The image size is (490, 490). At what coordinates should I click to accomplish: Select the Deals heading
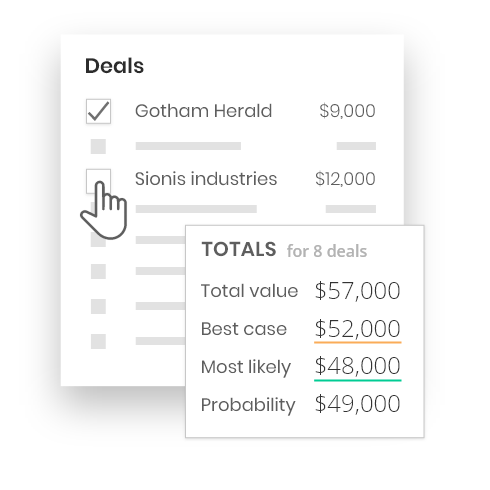tap(114, 66)
